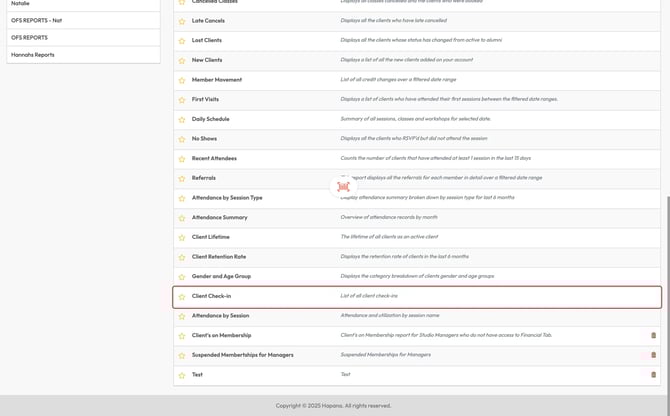This screenshot has height=416, width=670.
Task: Open the Client Lifetime report
Action: click(210, 237)
